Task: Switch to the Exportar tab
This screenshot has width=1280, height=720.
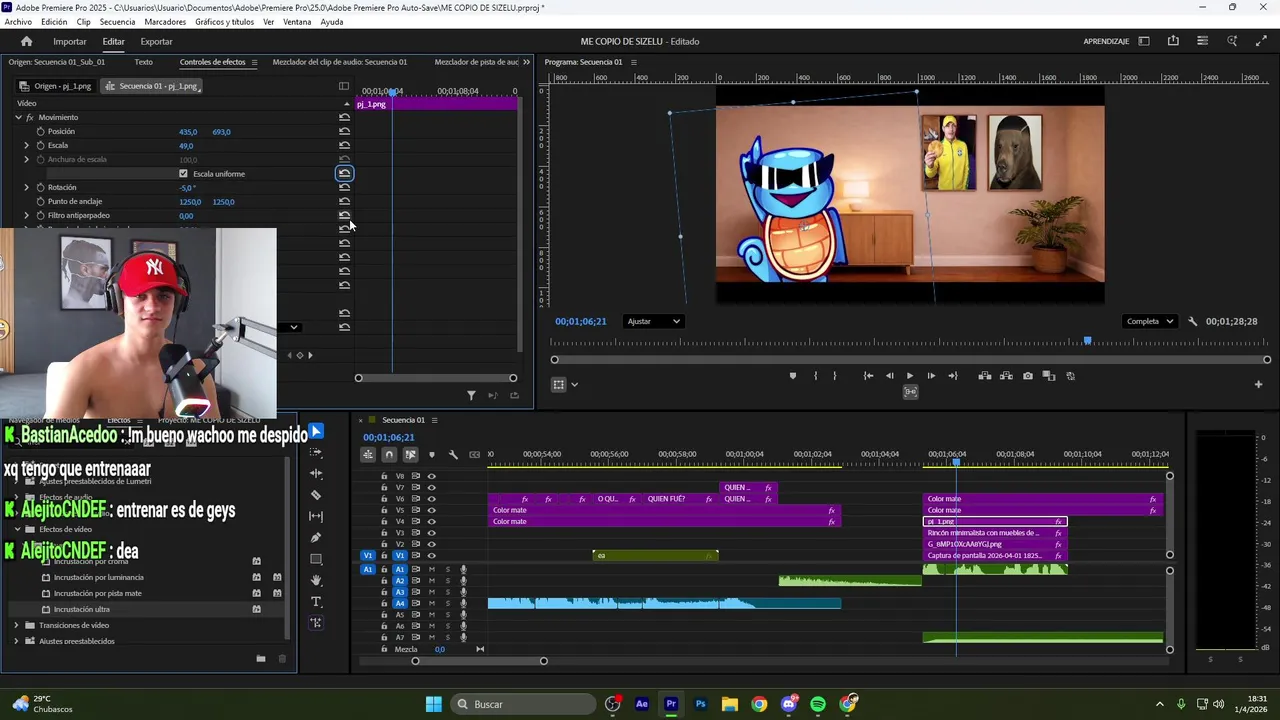Action: click(156, 41)
